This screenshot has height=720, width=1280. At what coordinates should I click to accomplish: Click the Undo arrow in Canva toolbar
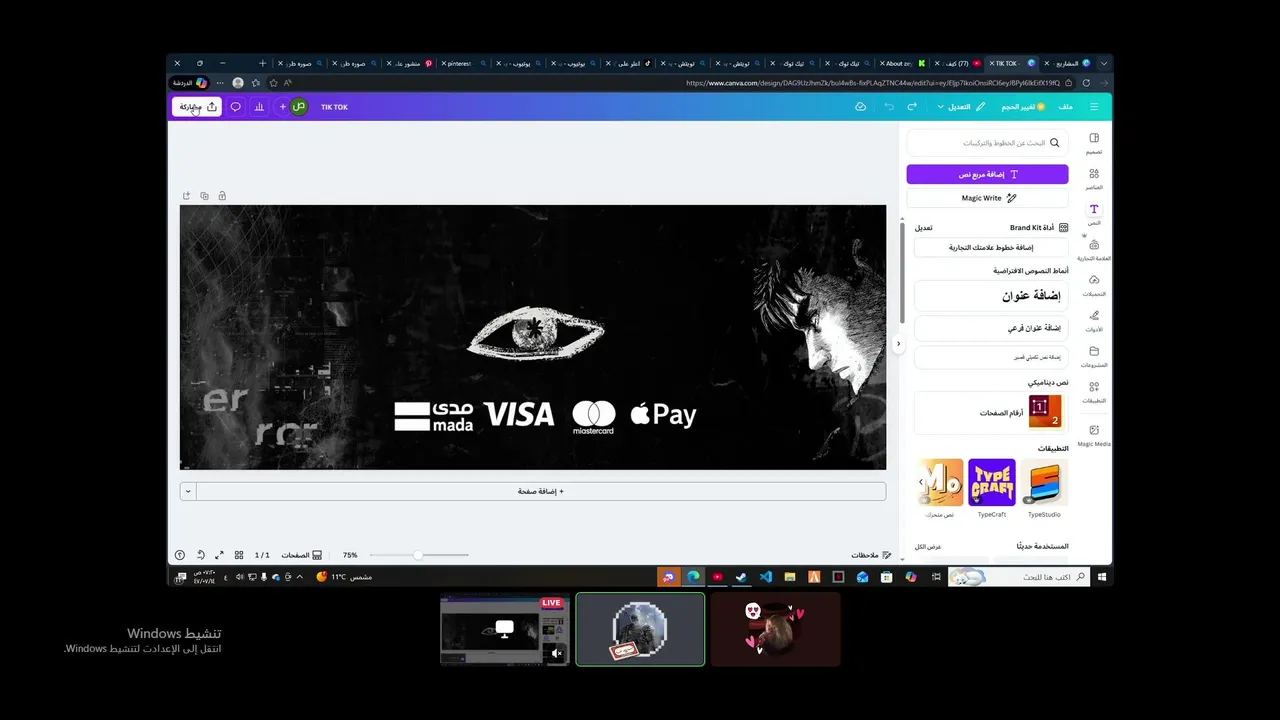point(889,107)
